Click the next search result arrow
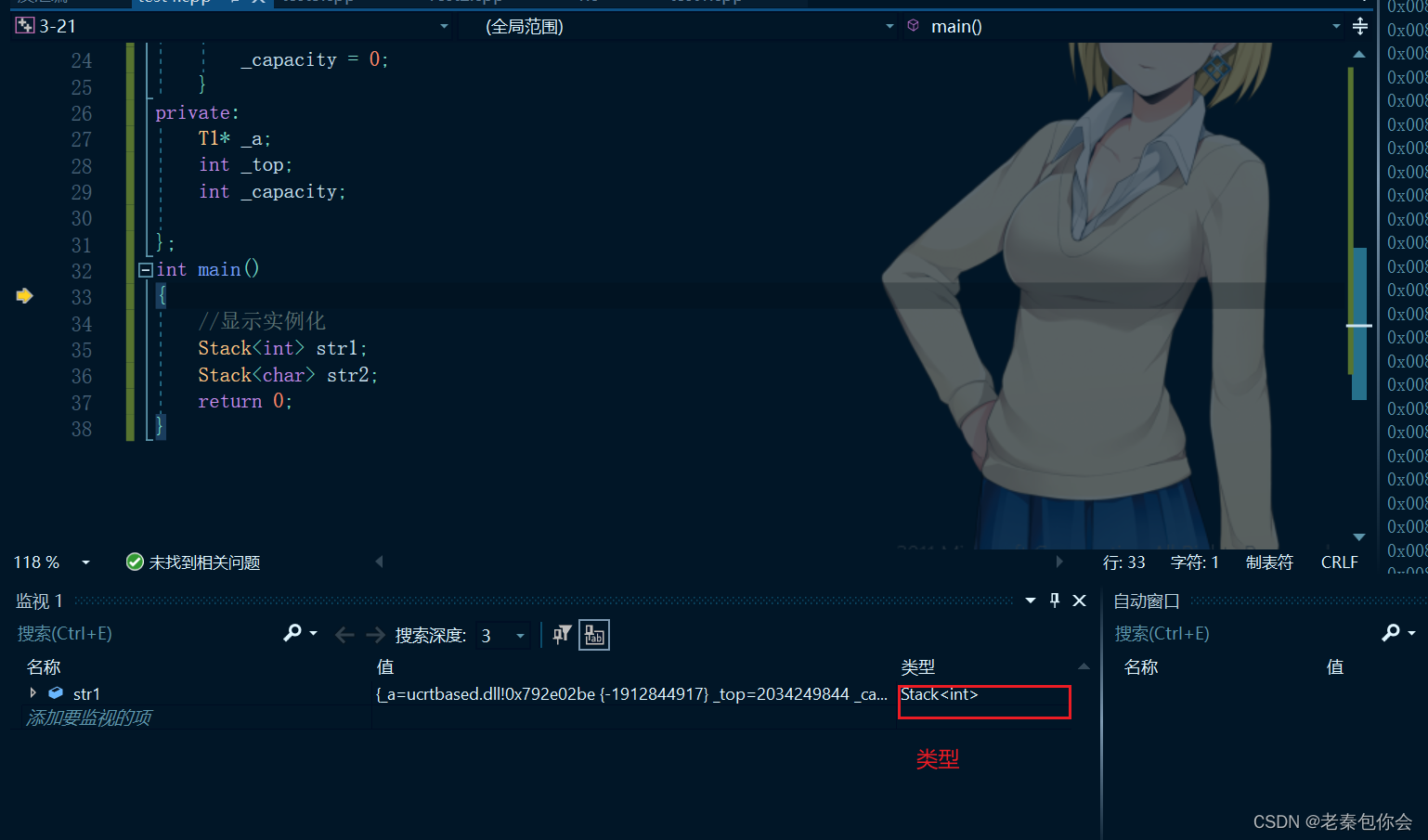Image resolution: width=1428 pixels, height=840 pixels. (375, 635)
